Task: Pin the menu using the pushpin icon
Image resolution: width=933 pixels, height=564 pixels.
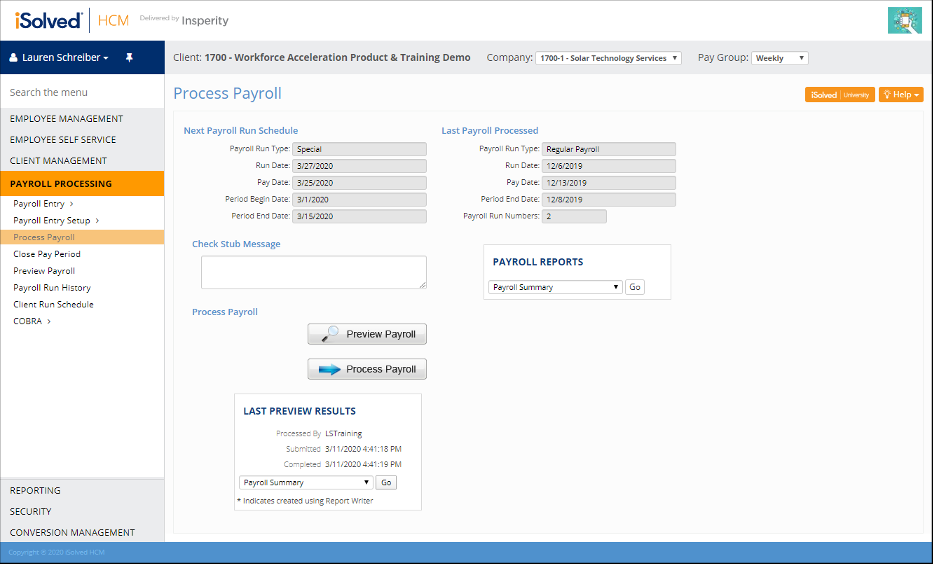Action: [x=129, y=58]
